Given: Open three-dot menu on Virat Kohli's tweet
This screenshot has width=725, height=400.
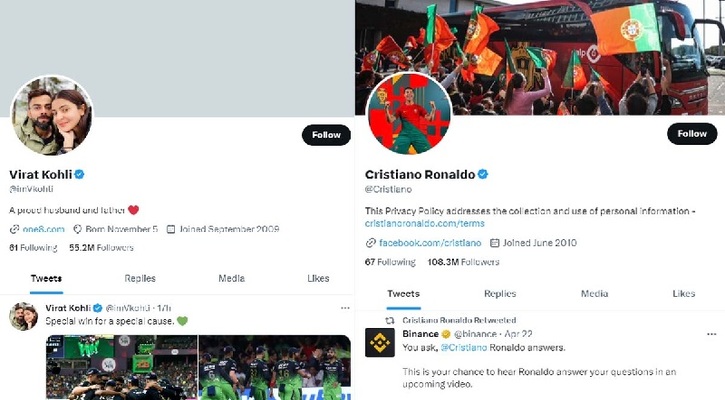Looking at the screenshot, I should pos(345,308).
